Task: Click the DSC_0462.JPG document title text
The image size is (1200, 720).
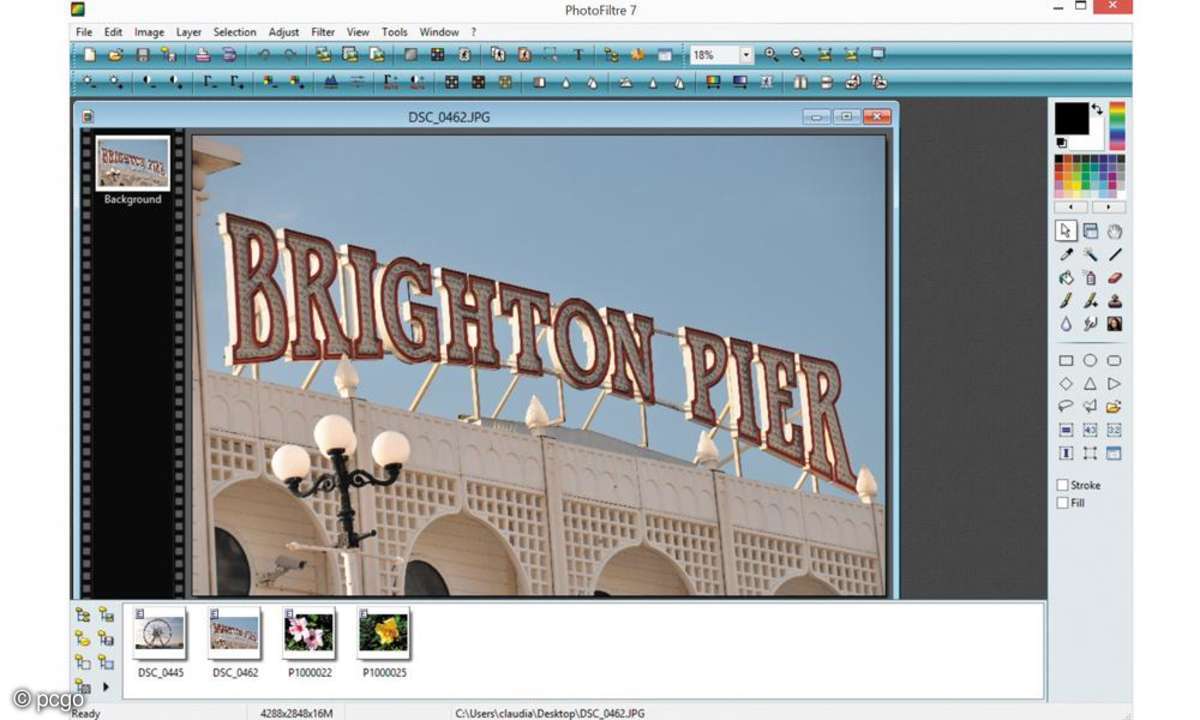Action: click(x=450, y=117)
